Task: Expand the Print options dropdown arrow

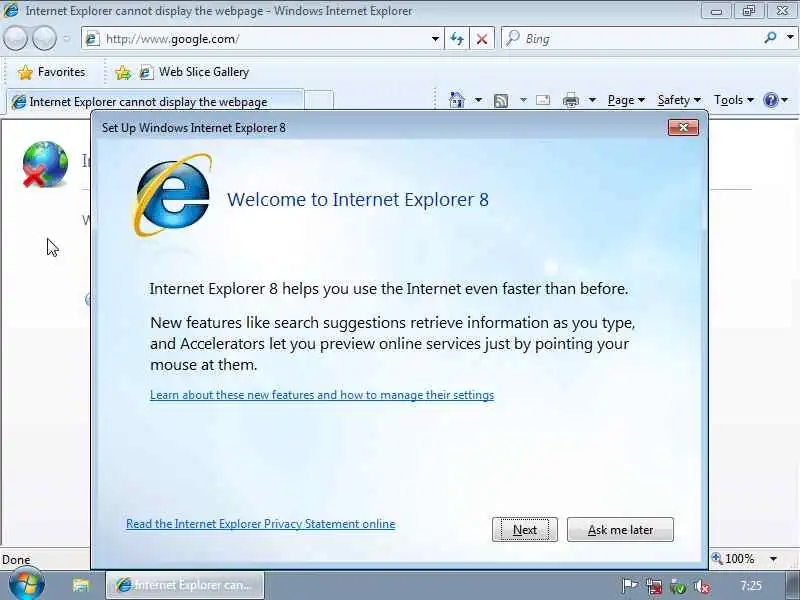Action: tap(592, 100)
